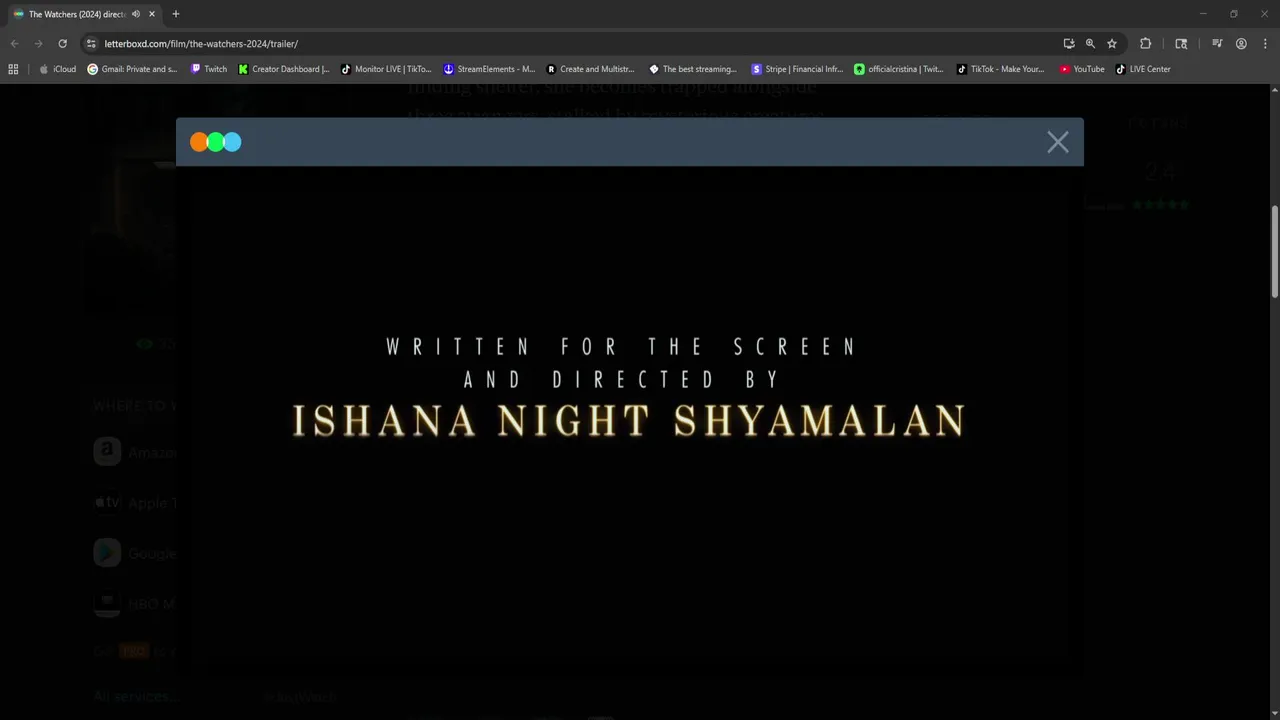The width and height of the screenshot is (1280, 720).
Task: Click the page's vertical scrollbar thumb
Action: point(1274,251)
